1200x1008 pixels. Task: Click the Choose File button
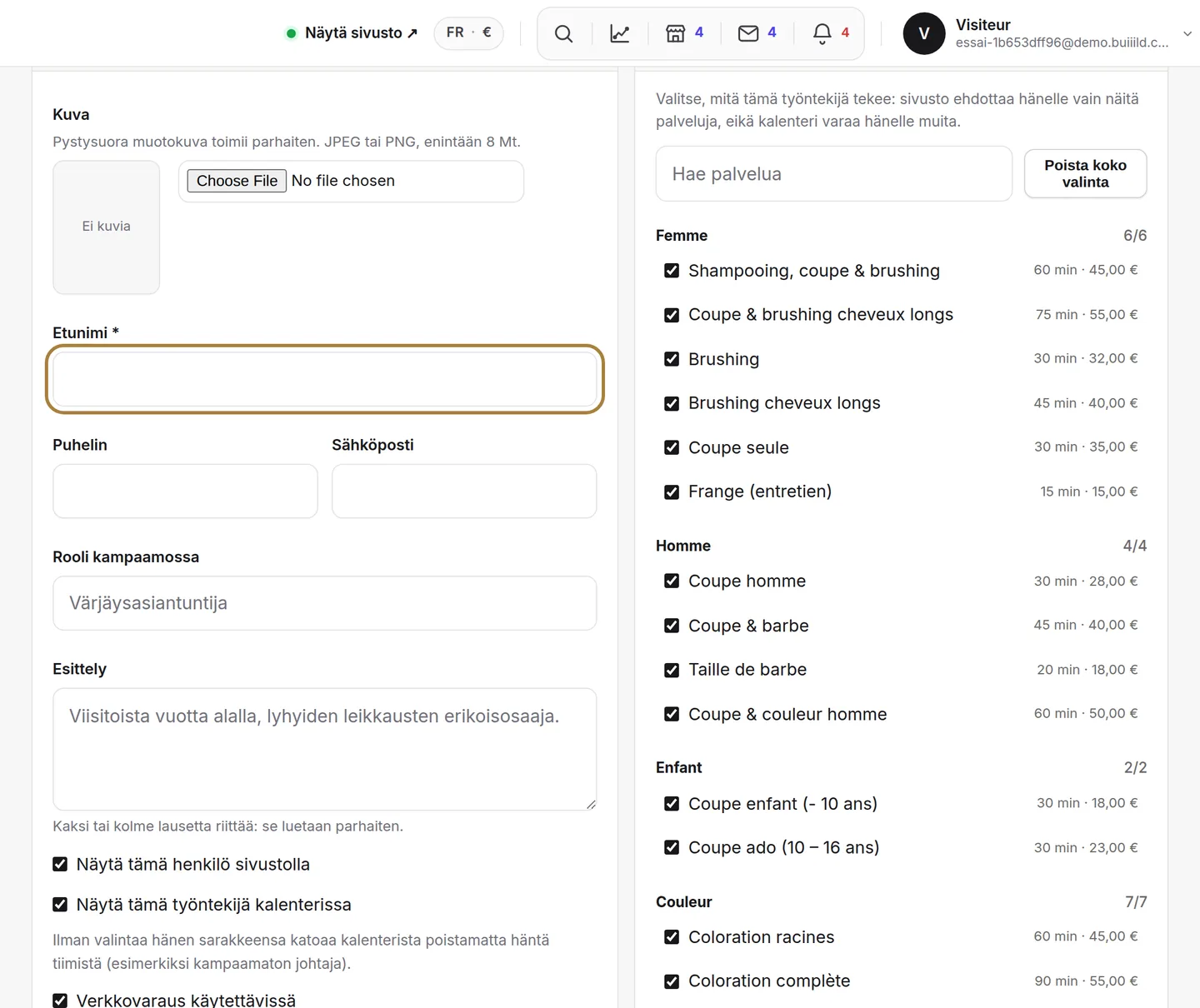point(237,181)
